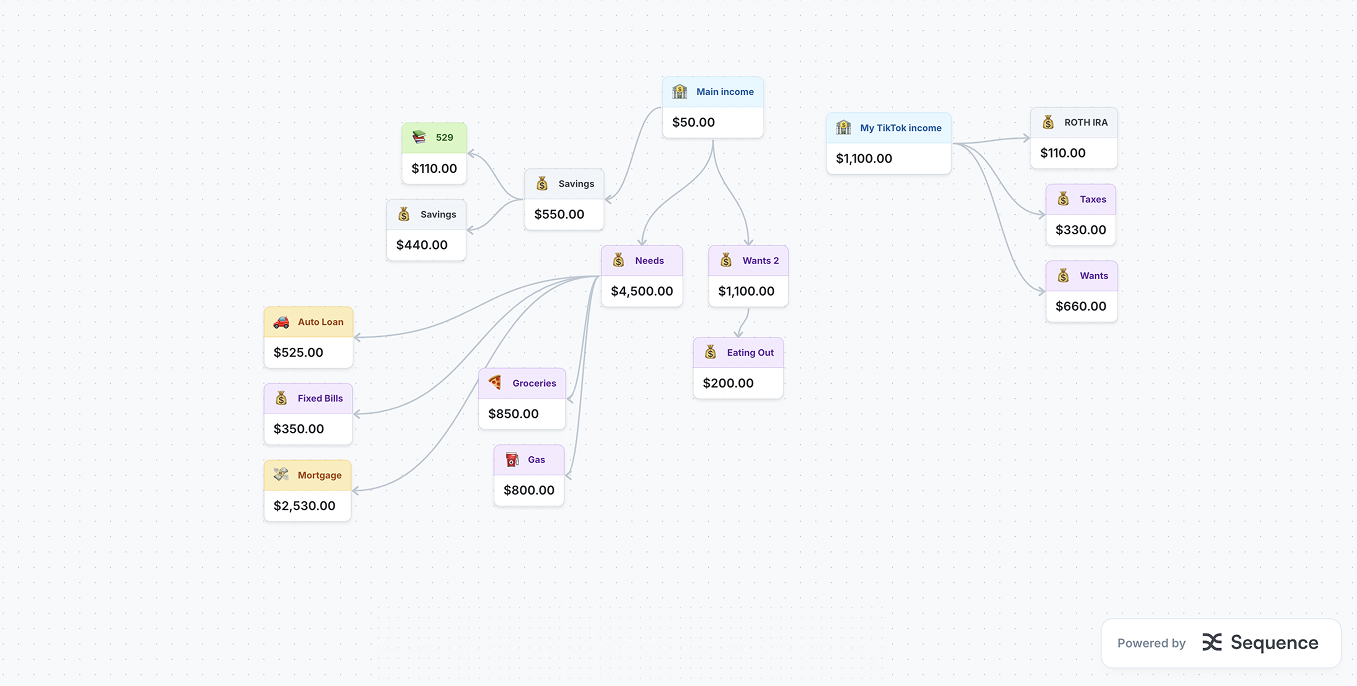Viewport: 1357px width, 686px height.
Task: Click the $4,500.00 amount under Needs
Action: 642,291
